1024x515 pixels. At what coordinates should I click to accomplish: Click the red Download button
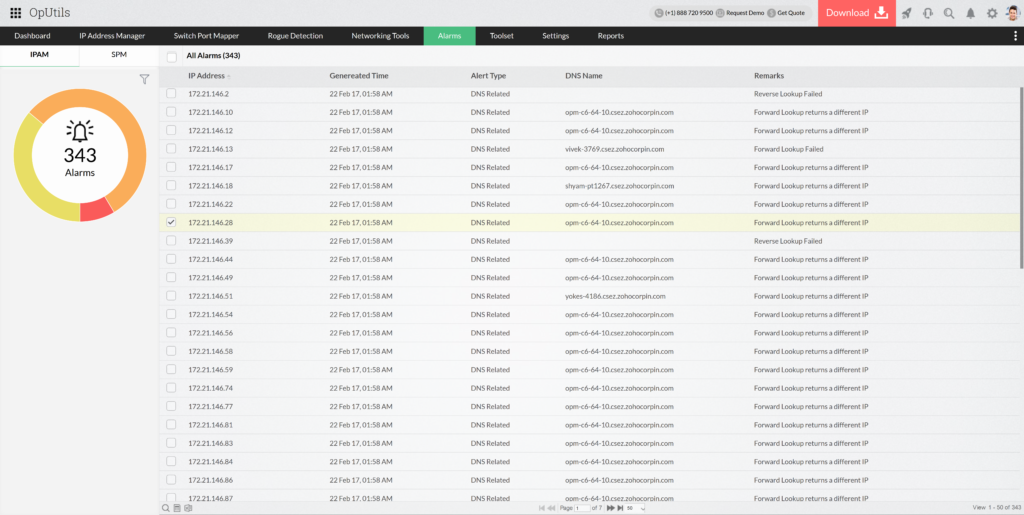pyautogui.click(x=856, y=13)
